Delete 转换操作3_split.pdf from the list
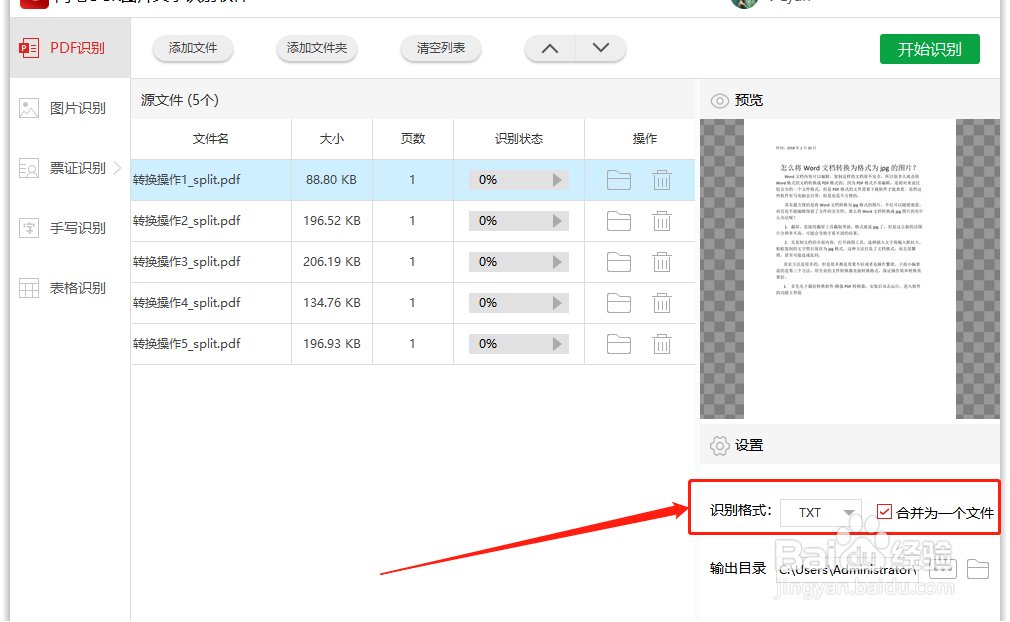 click(662, 262)
